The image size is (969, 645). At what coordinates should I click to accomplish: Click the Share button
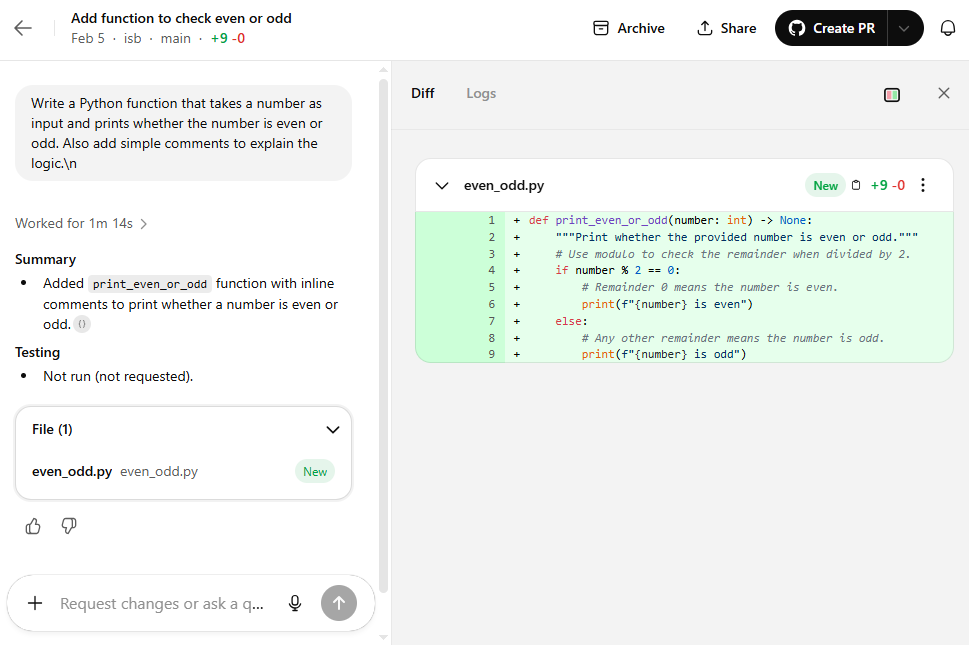point(727,28)
